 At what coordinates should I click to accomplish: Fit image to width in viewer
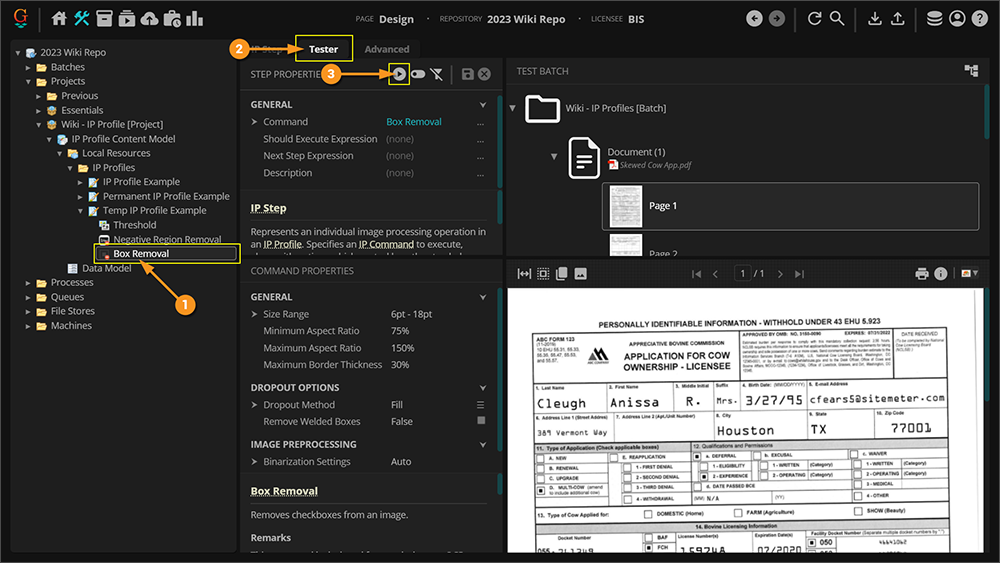point(524,274)
